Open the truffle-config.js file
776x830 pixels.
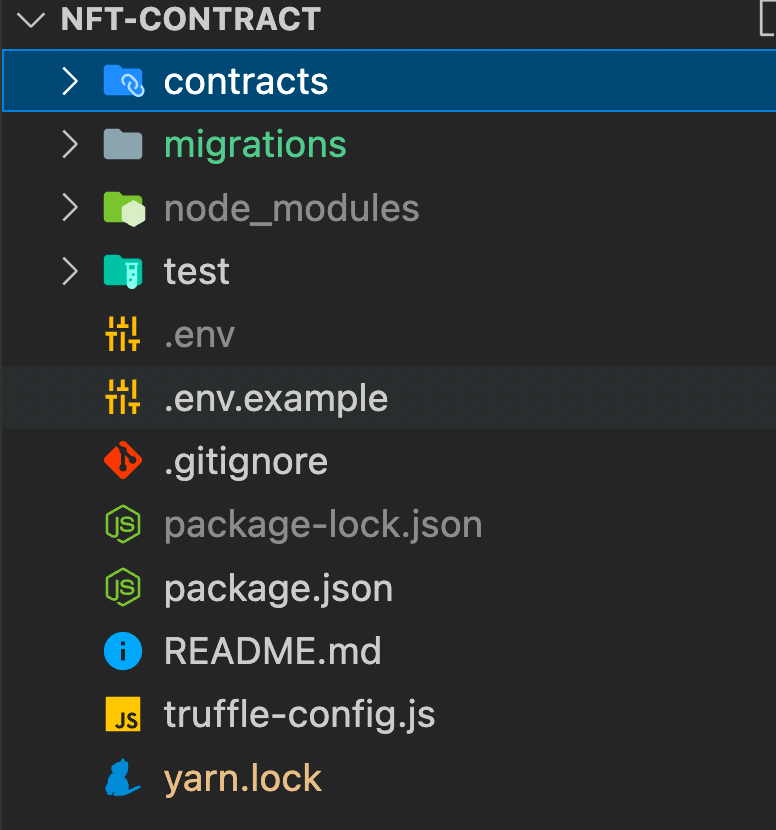point(299,714)
